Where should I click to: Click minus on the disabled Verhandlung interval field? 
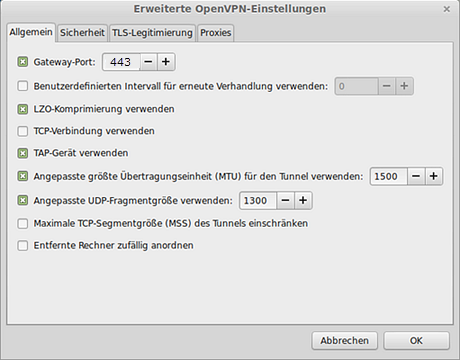(387, 86)
